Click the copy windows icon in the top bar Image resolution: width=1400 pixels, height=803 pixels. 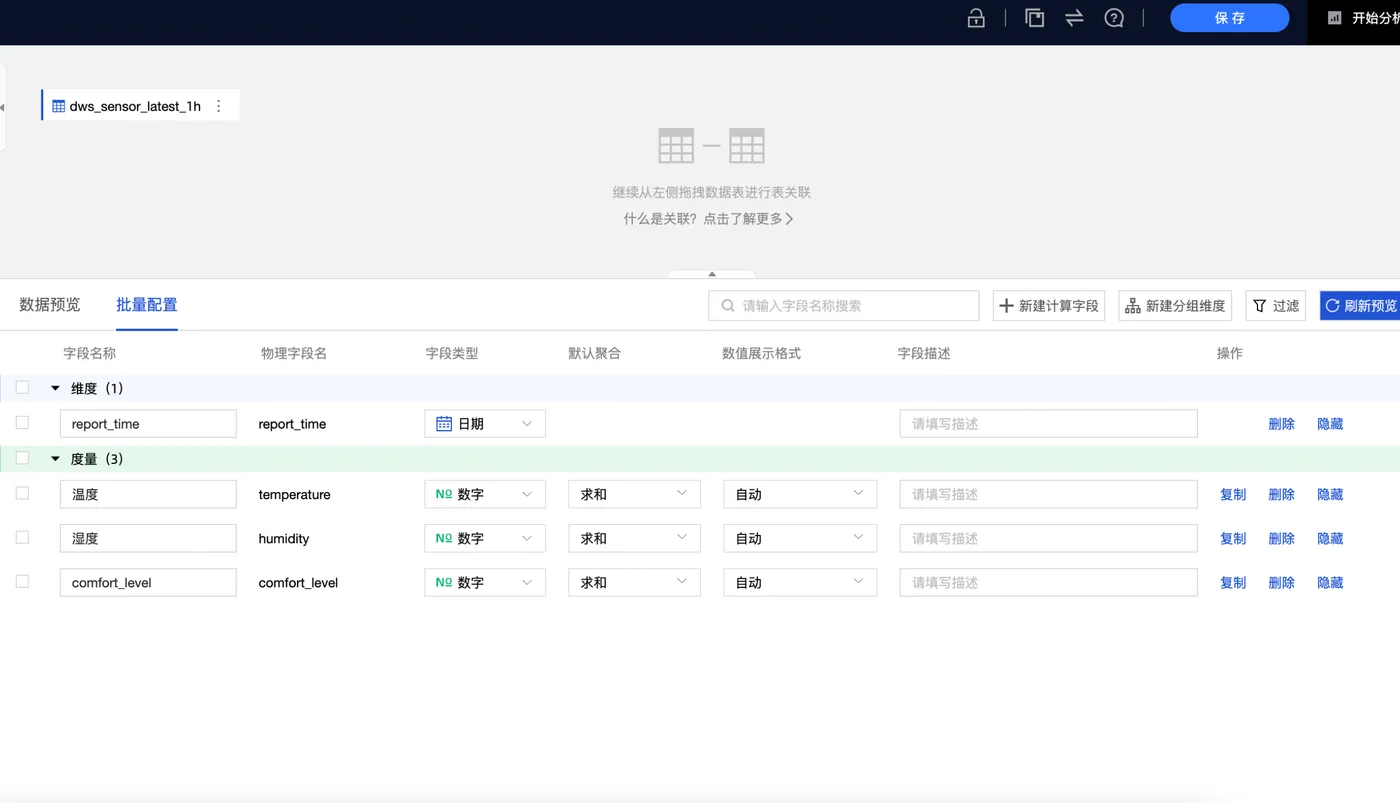(1035, 18)
